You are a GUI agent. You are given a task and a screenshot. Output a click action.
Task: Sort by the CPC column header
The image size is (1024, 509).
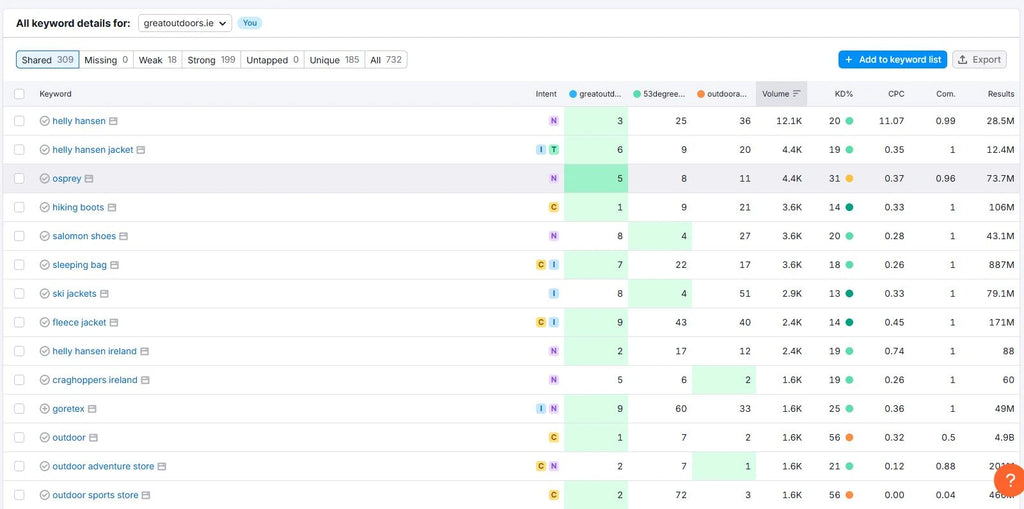click(895, 94)
